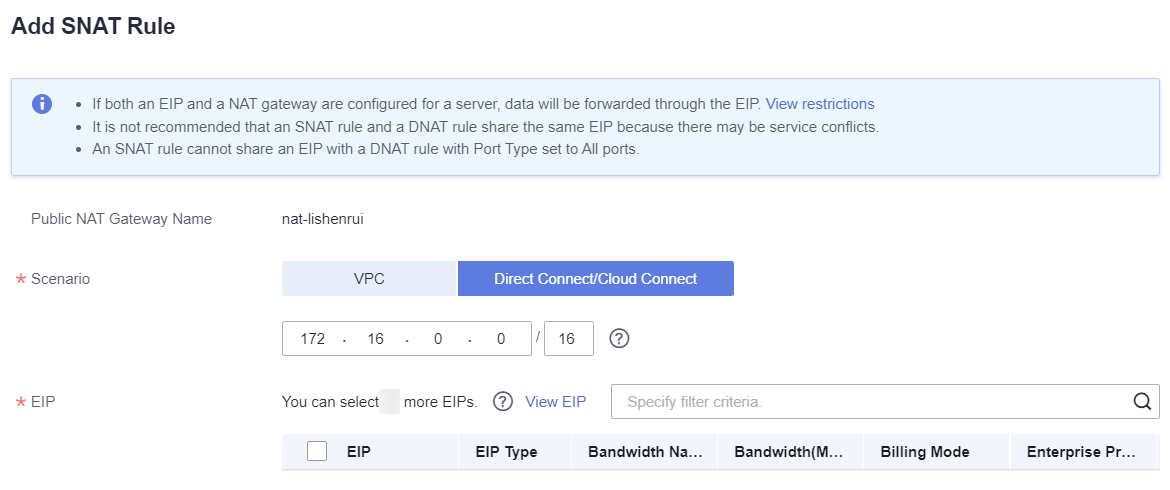The width and height of the screenshot is (1170, 490).
Task: Click the blue info icon in notice
Action: (42, 104)
